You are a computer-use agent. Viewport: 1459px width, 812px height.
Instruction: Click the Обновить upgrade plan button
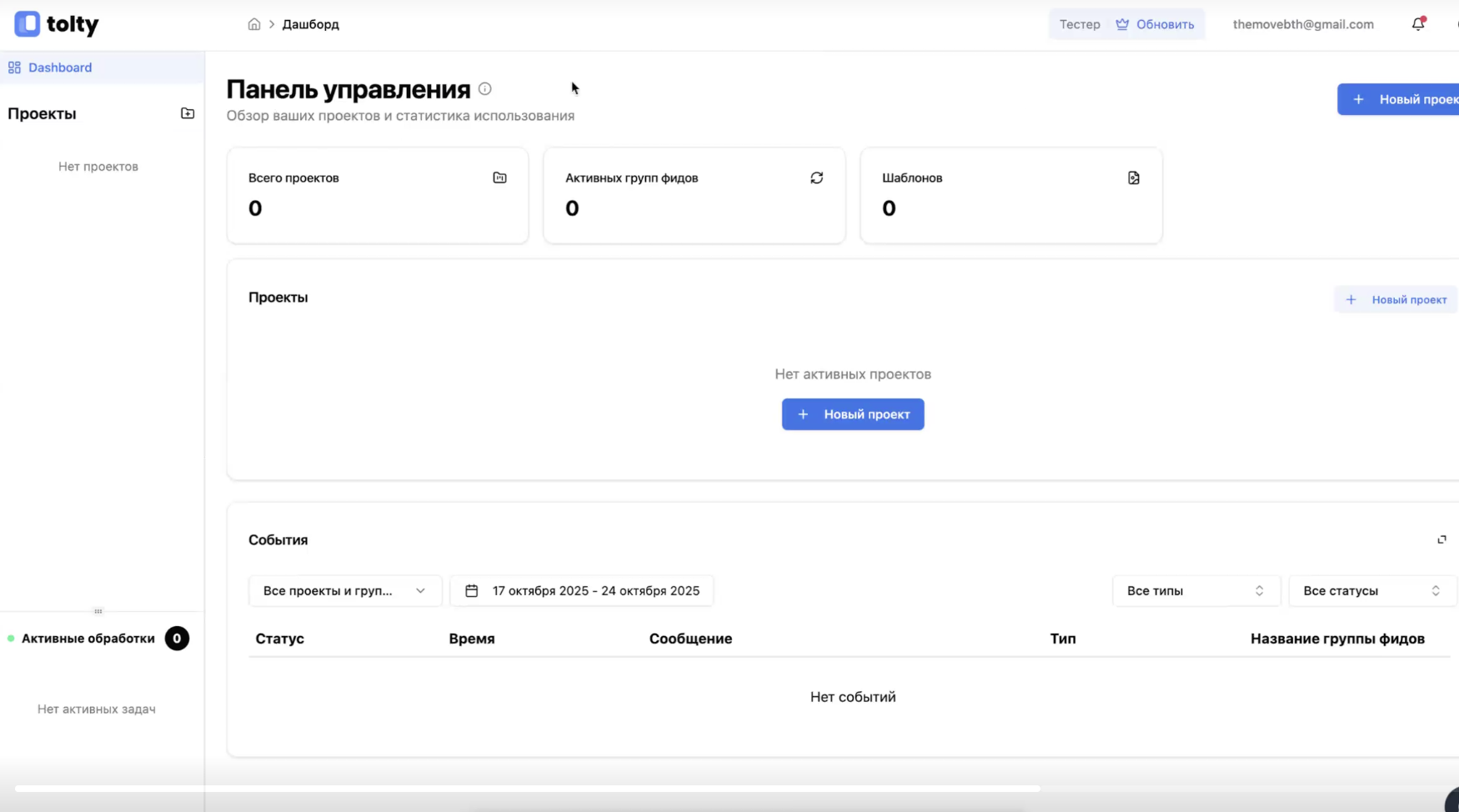tap(1155, 24)
